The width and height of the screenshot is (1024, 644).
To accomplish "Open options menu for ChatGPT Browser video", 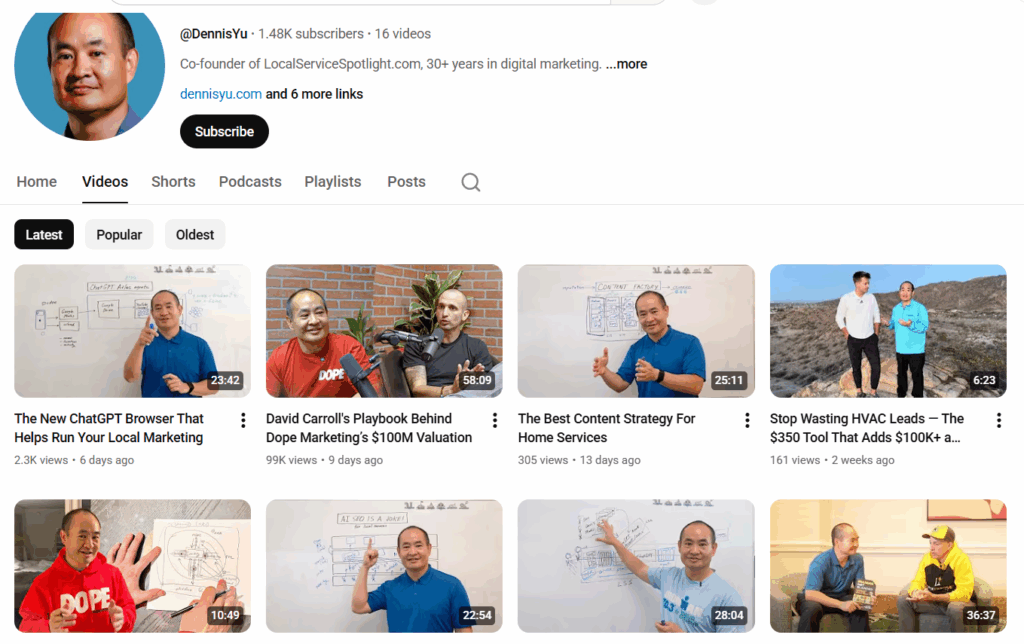I will (x=243, y=420).
